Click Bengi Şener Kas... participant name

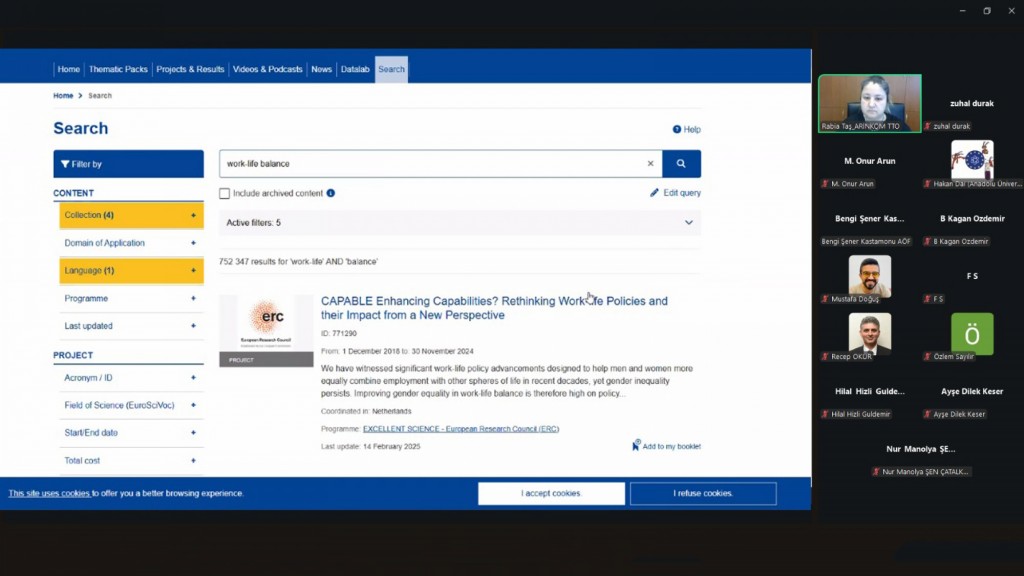pyautogui.click(x=869, y=218)
